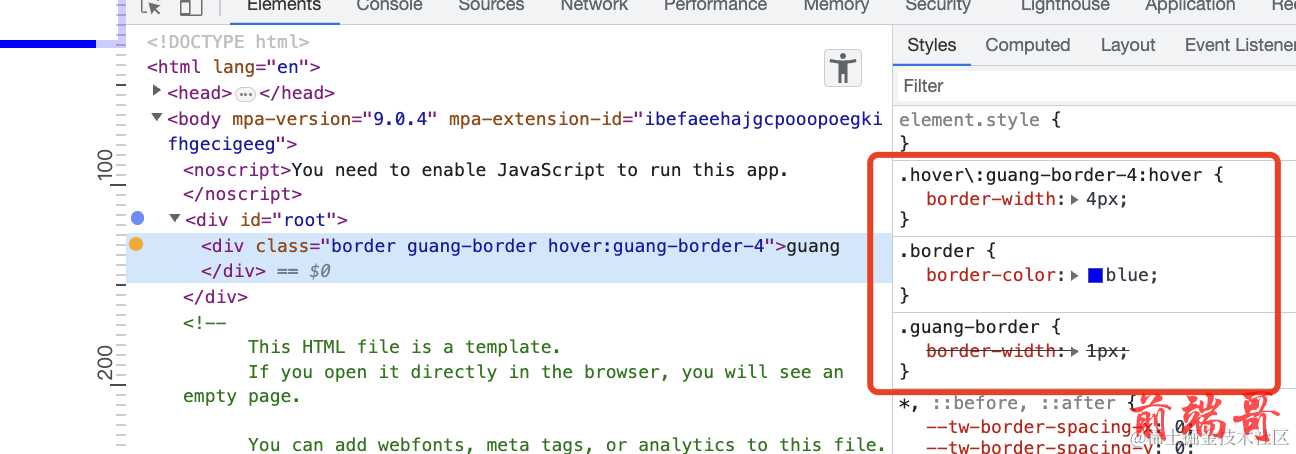Collapse the div root node
This screenshot has height=454, width=1296.
point(175,219)
